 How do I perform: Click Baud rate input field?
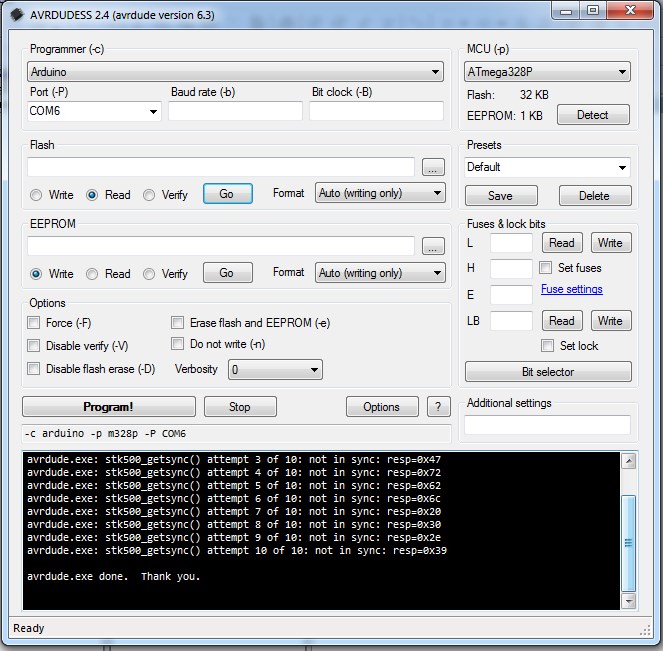click(x=236, y=111)
